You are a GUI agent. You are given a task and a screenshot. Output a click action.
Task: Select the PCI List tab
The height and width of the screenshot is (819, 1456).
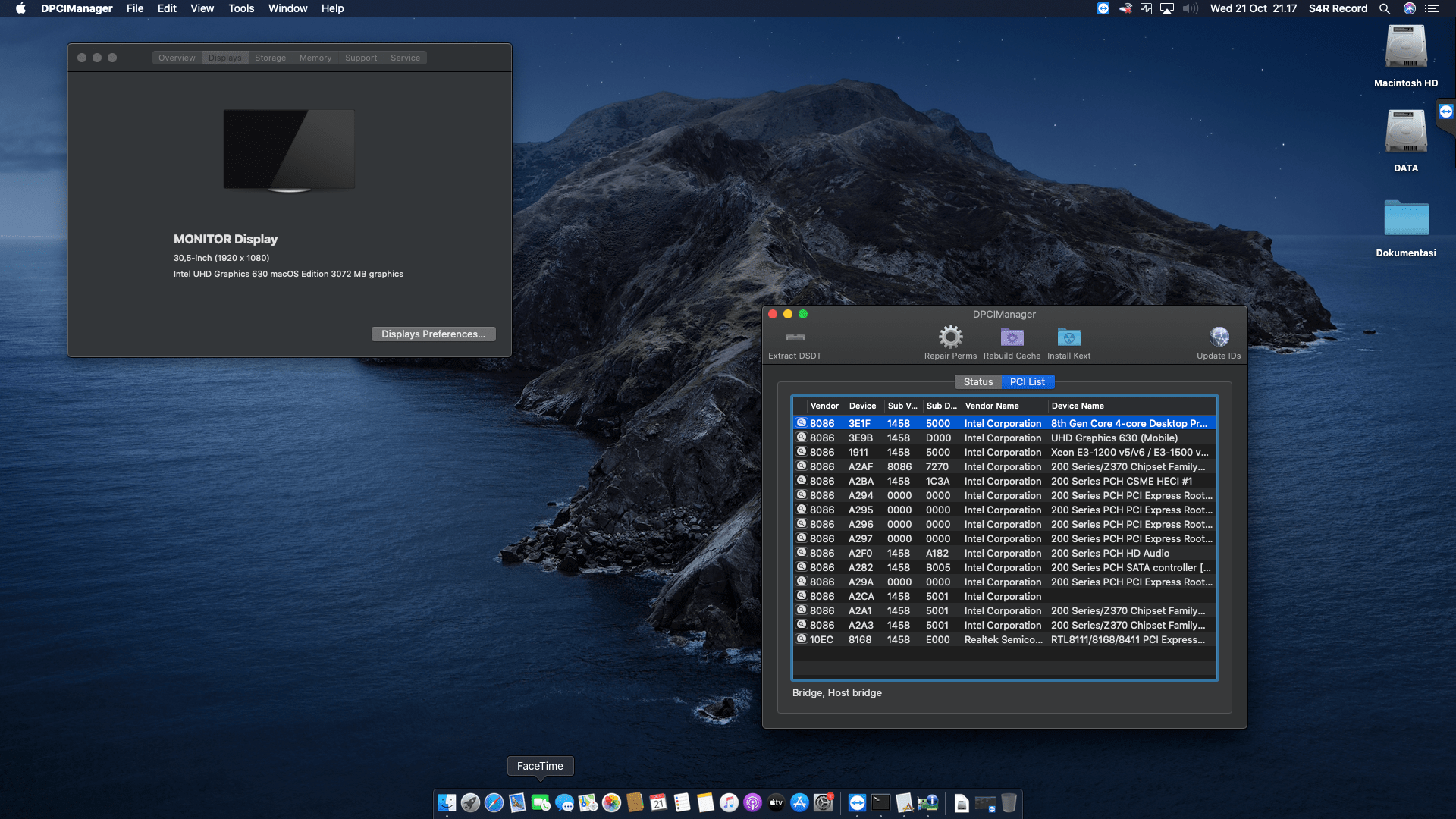[1028, 381]
